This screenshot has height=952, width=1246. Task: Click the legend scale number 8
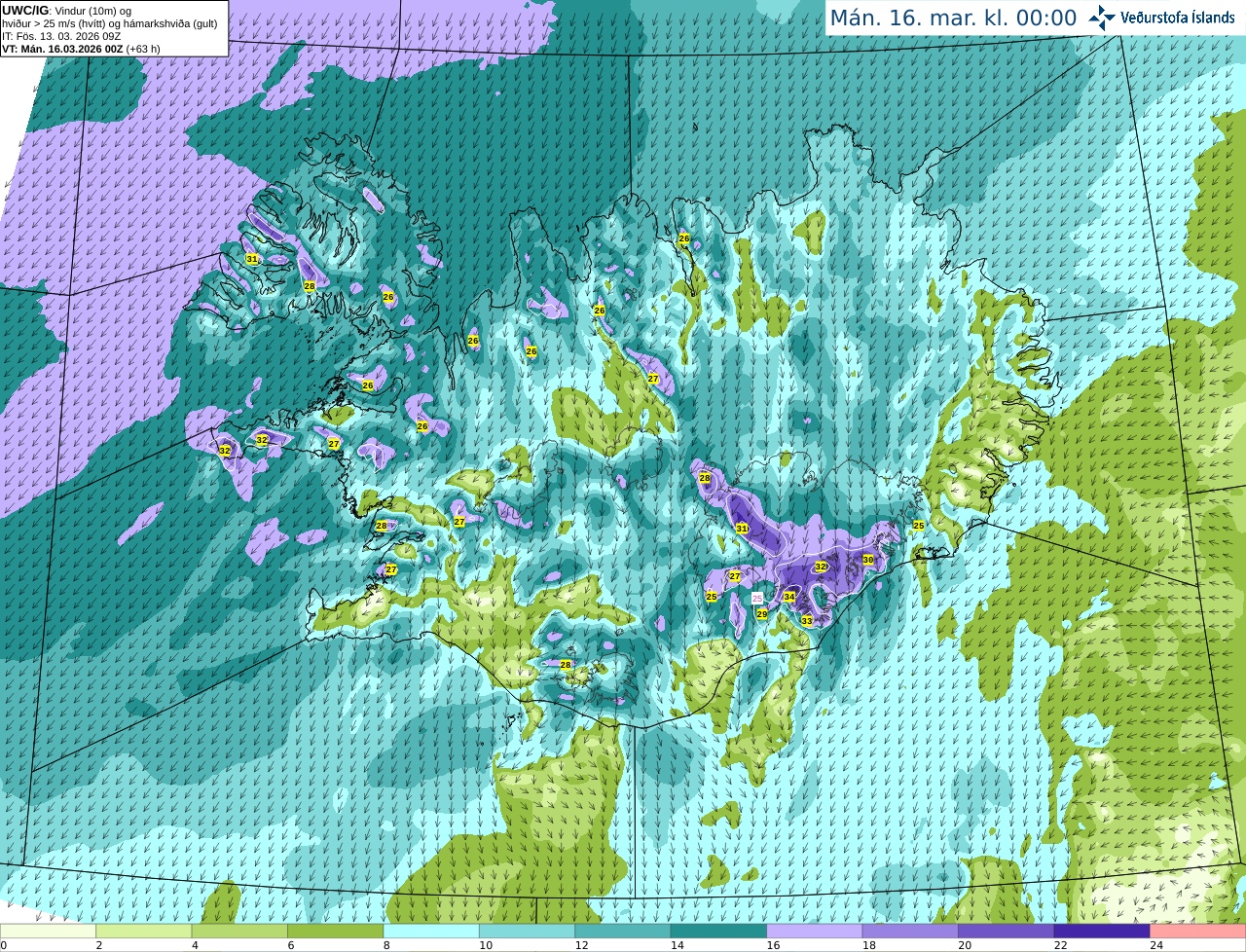(x=386, y=945)
